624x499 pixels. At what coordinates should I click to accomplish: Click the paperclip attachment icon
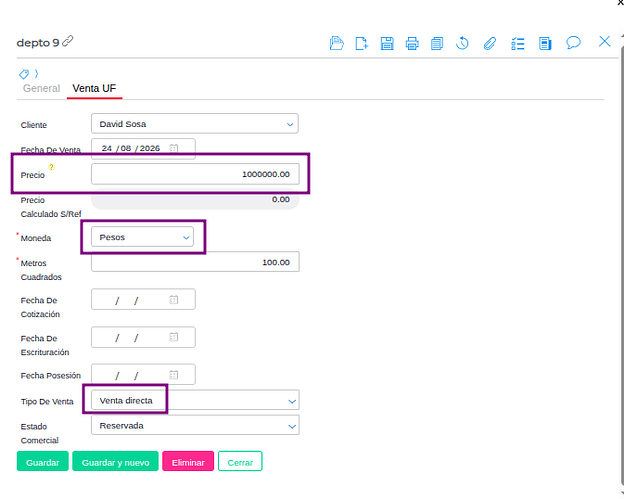[x=490, y=43]
